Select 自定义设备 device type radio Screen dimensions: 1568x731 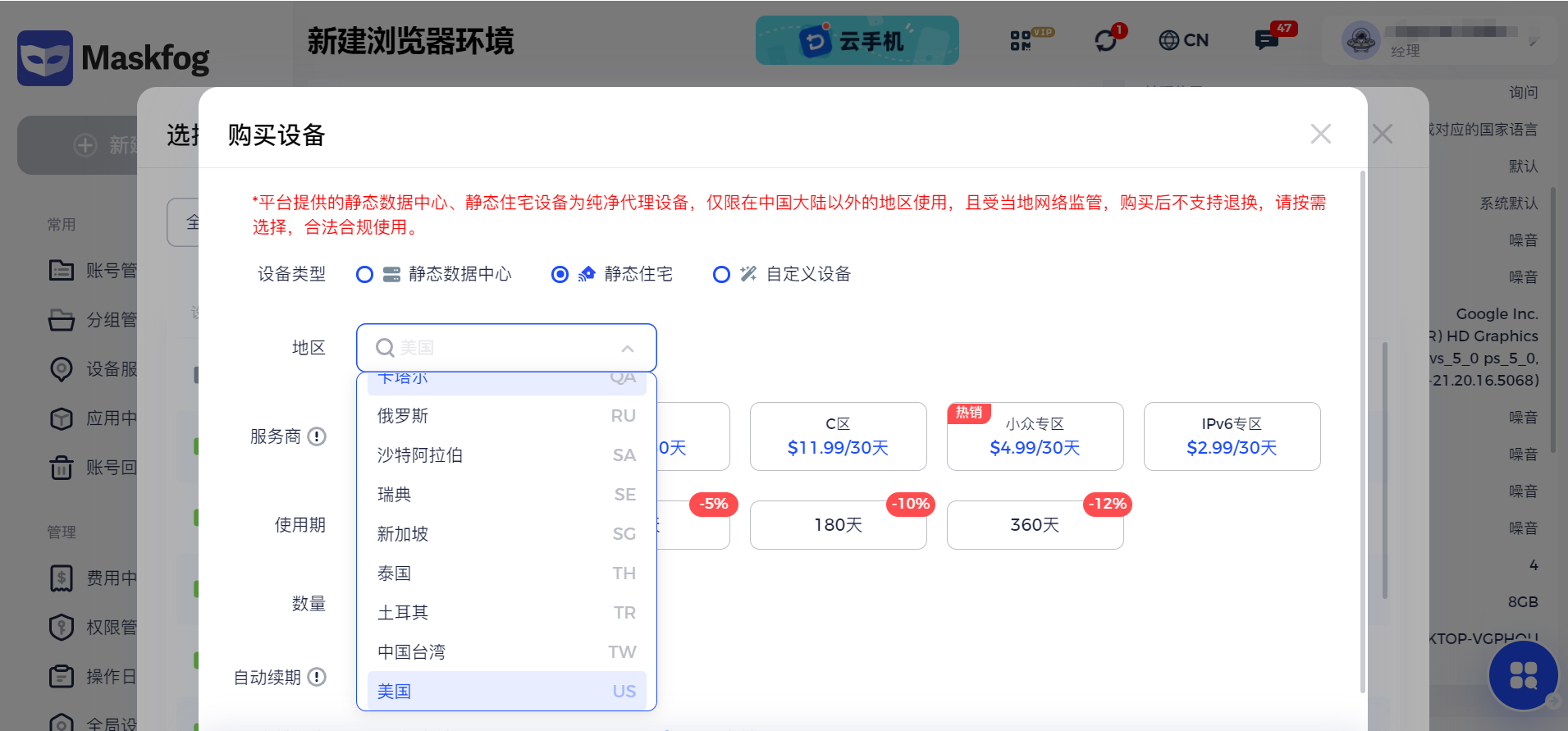tap(722, 274)
